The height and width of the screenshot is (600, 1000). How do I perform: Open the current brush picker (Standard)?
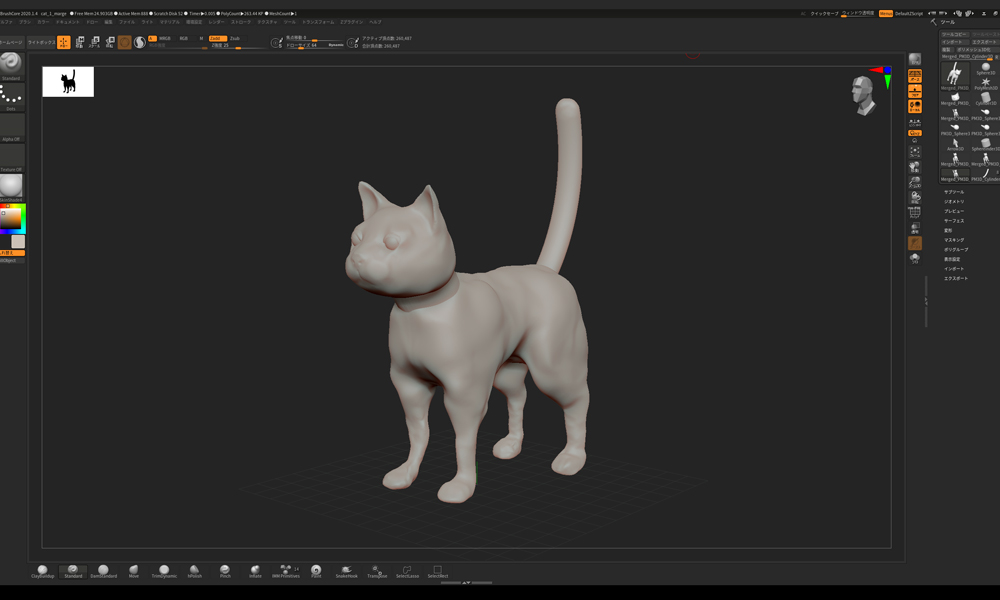(x=11, y=66)
